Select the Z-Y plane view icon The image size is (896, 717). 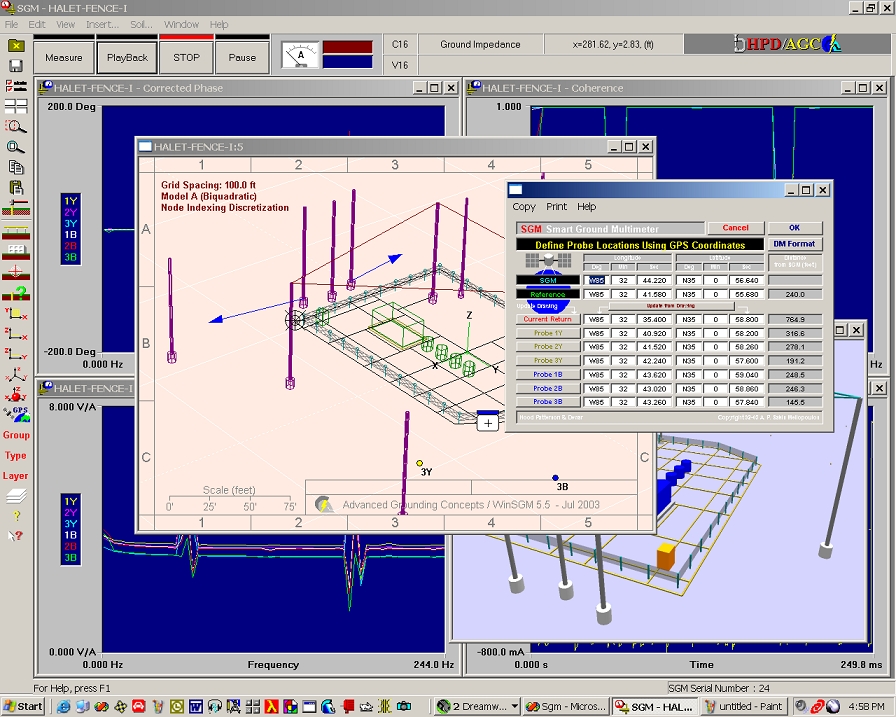16,354
